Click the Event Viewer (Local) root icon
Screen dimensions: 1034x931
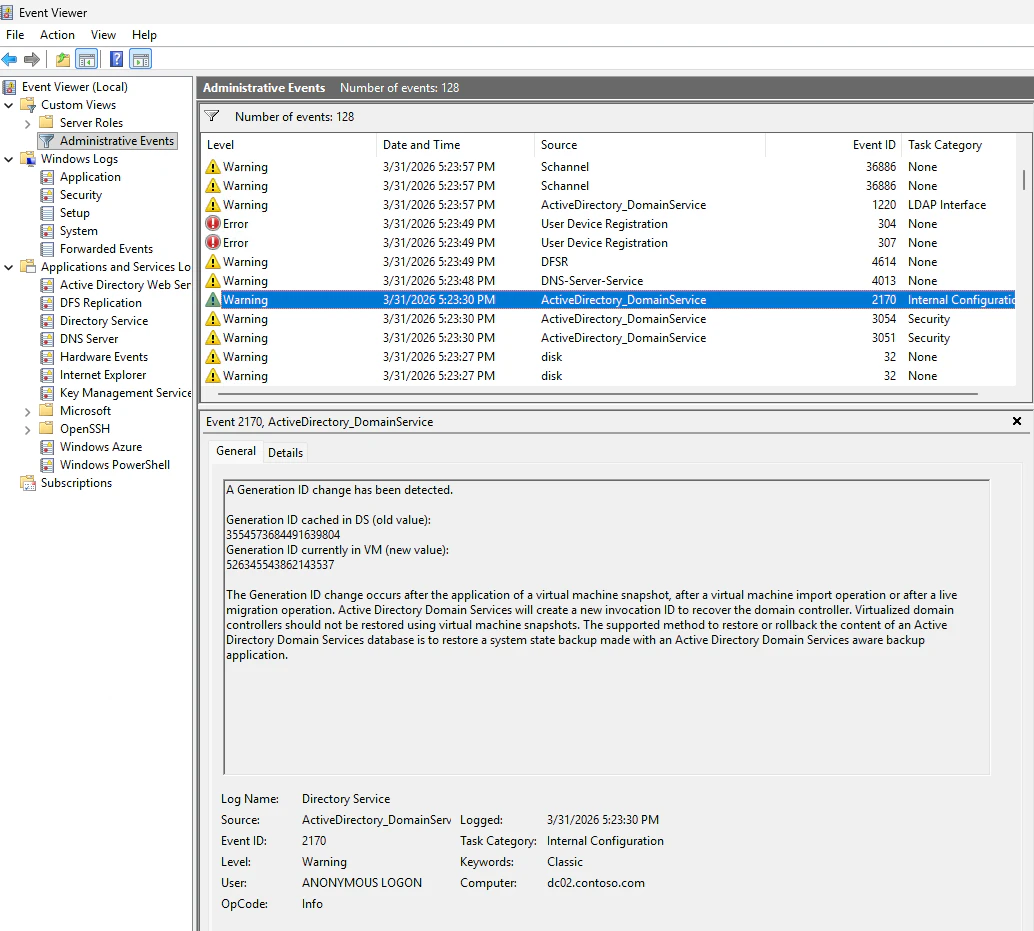point(9,87)
